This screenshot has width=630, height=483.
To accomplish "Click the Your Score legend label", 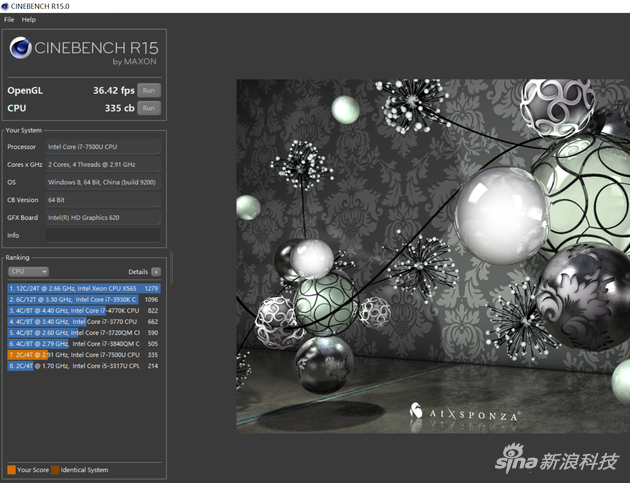I will coord(33,470).
